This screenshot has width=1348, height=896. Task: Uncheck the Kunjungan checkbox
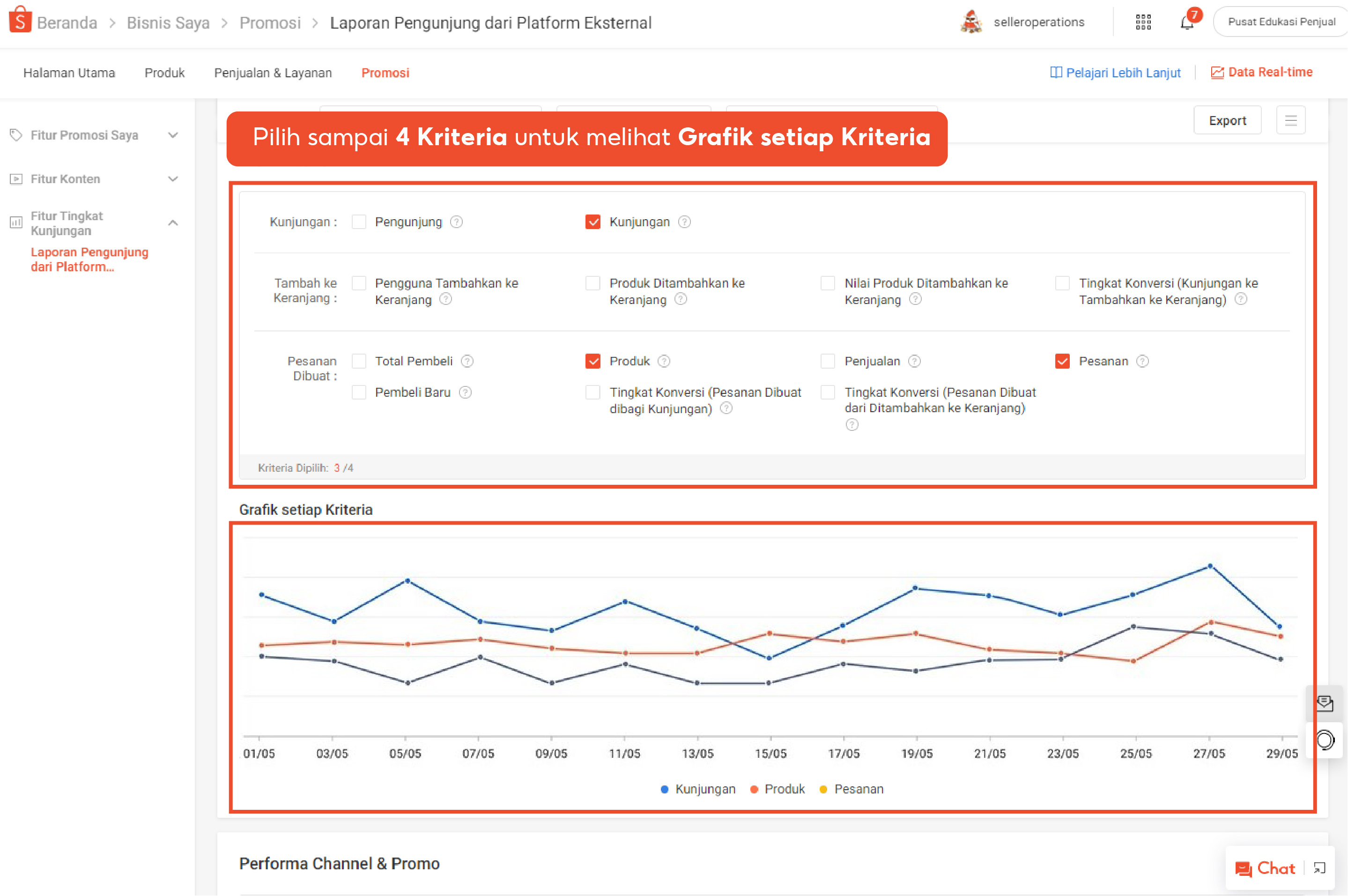[593, 222]
